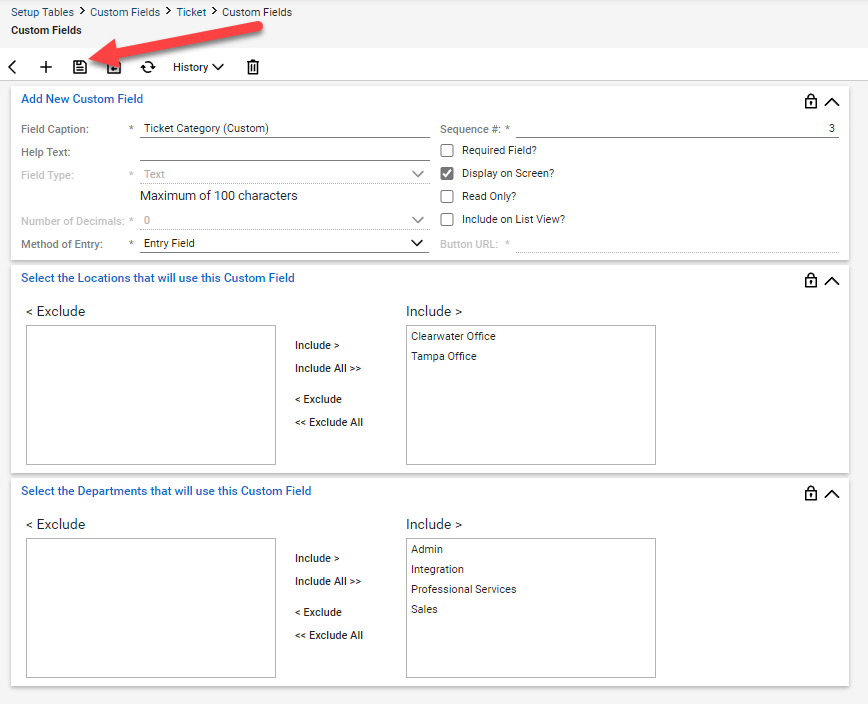
Task: Click the Sequence # input field
Action: [x=677, y=128]
